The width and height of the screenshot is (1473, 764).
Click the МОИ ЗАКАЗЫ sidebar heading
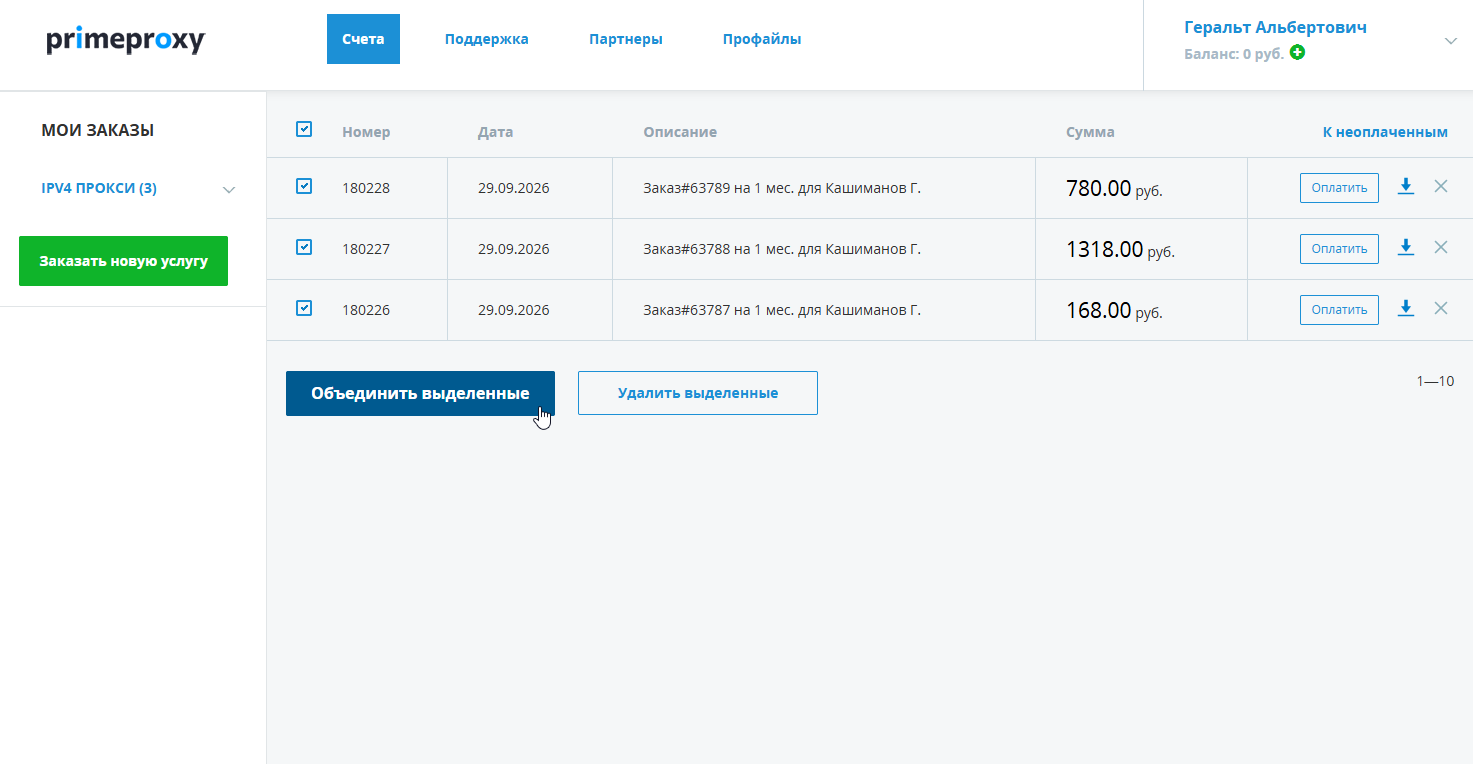tap(98, 130)
